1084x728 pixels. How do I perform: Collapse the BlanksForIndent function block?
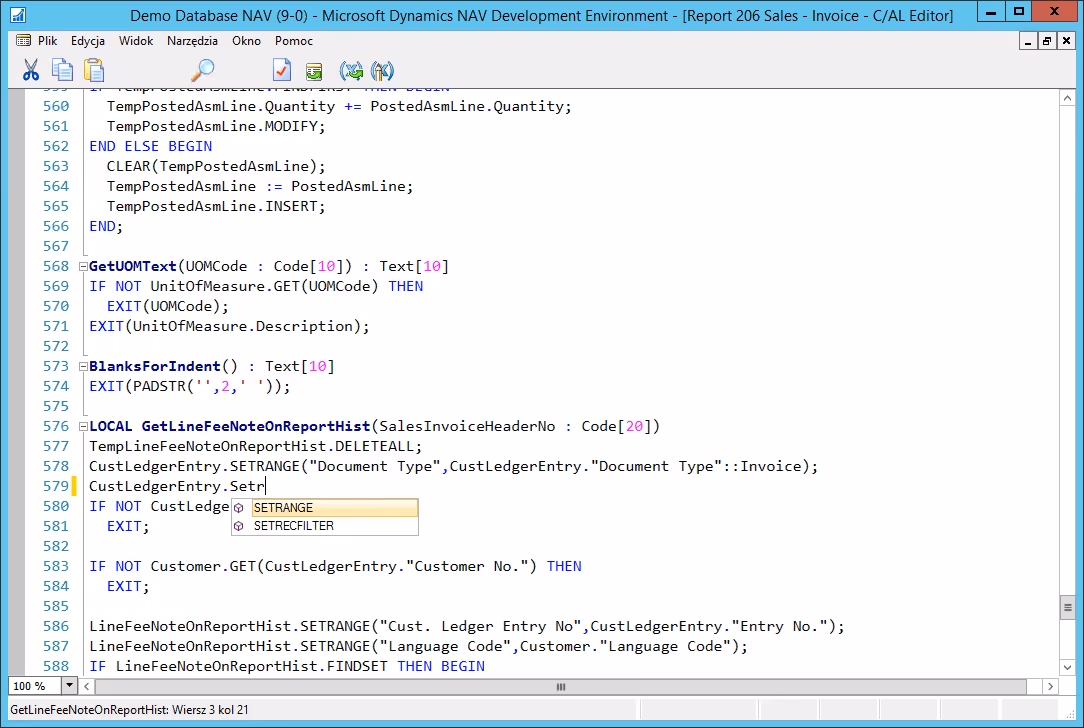coord(83,366)
